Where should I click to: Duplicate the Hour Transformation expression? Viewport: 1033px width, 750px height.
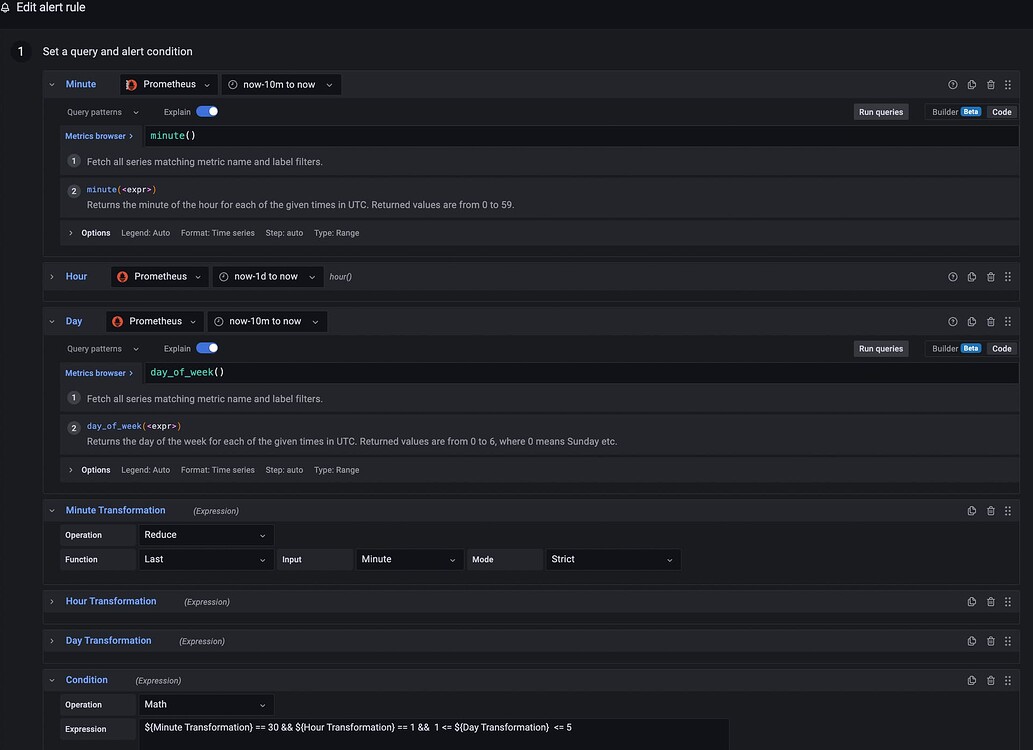(x=971, y=601)
